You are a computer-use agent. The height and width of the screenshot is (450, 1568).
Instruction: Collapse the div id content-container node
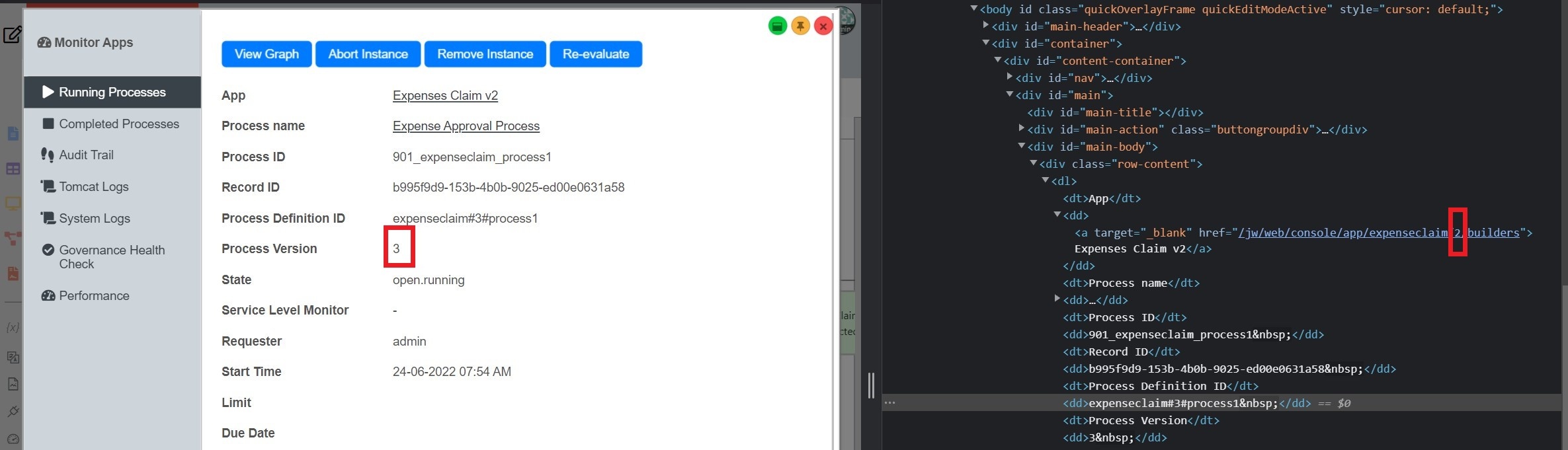coord(997,60)
